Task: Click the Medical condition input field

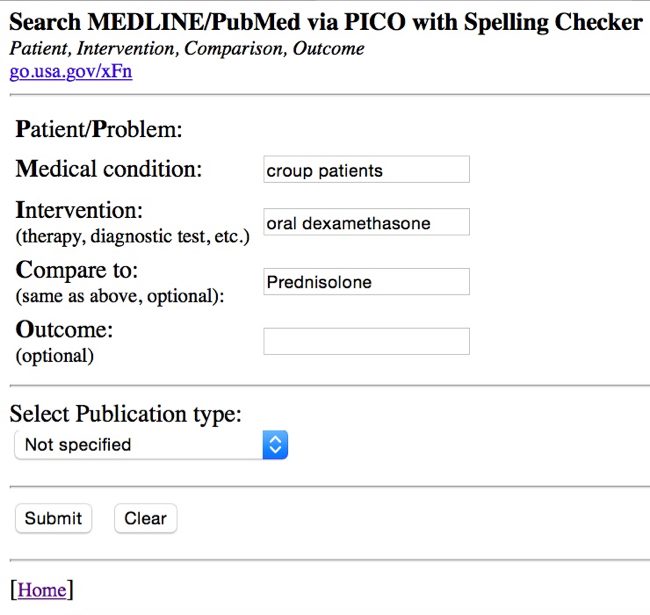Action: click(366, 170)
